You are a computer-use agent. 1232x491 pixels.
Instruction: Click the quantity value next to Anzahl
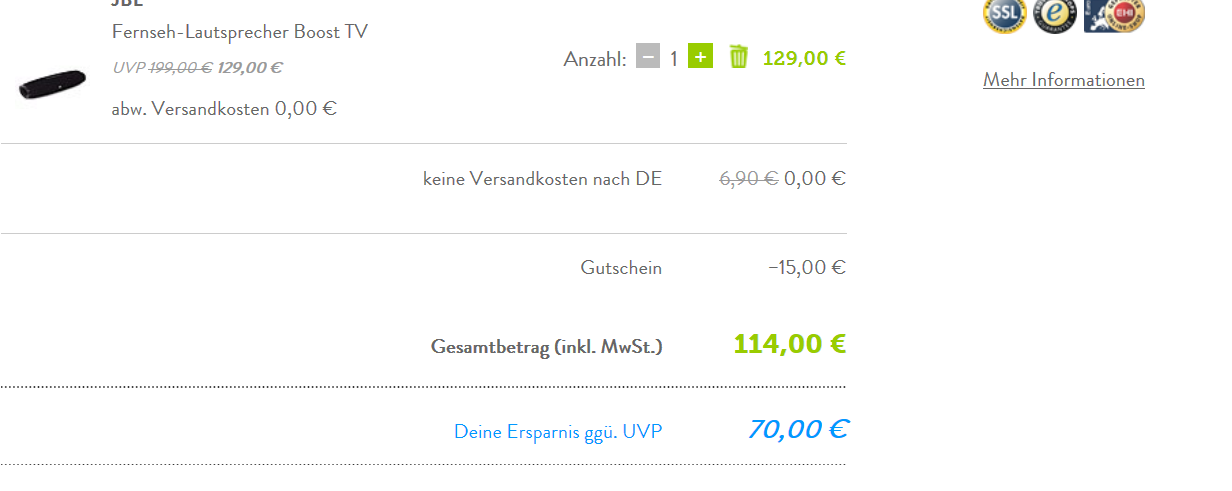pos(674,58)
